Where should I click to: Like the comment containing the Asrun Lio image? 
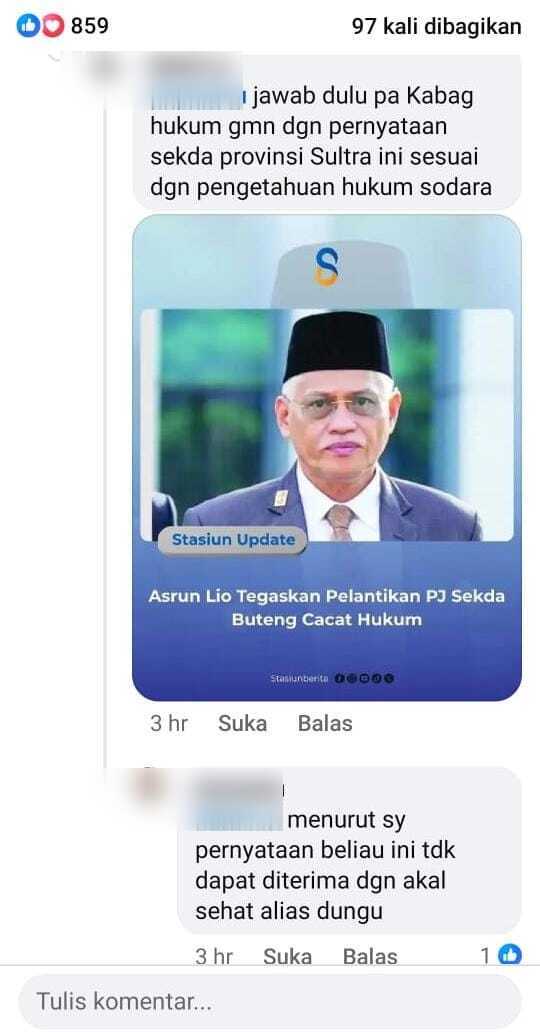242,723
